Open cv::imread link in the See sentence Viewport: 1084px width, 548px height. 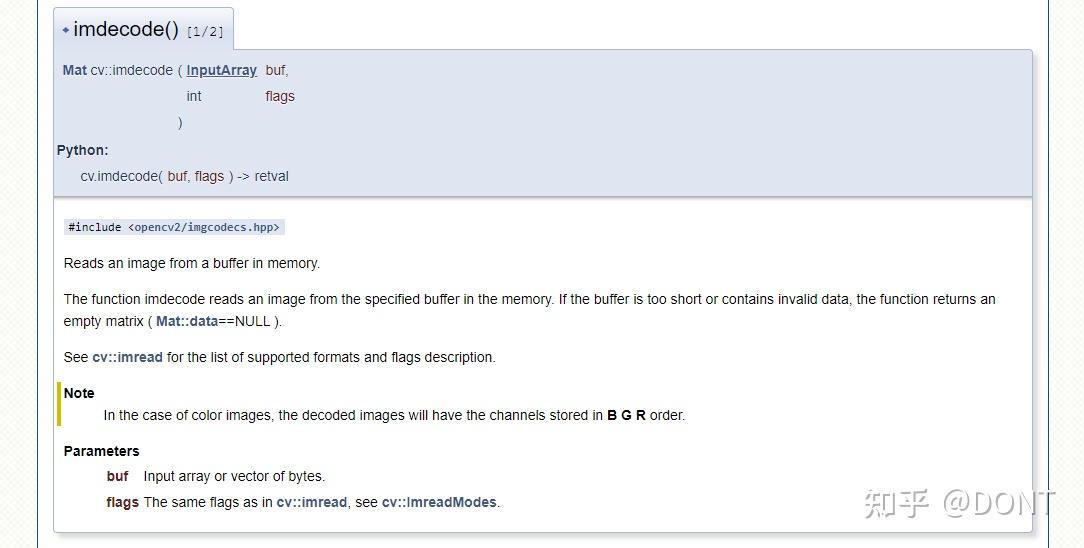pos(127,357)
